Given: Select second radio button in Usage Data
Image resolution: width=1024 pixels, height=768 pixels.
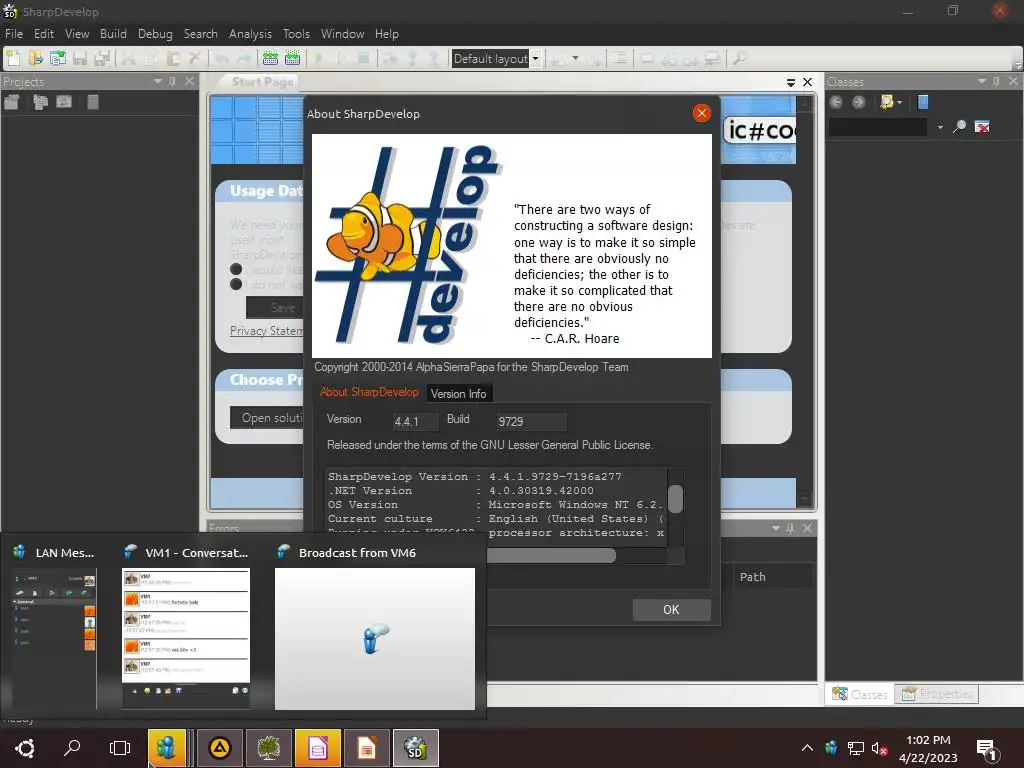Looking at the screenshot, I should click(x=236, y=284).
